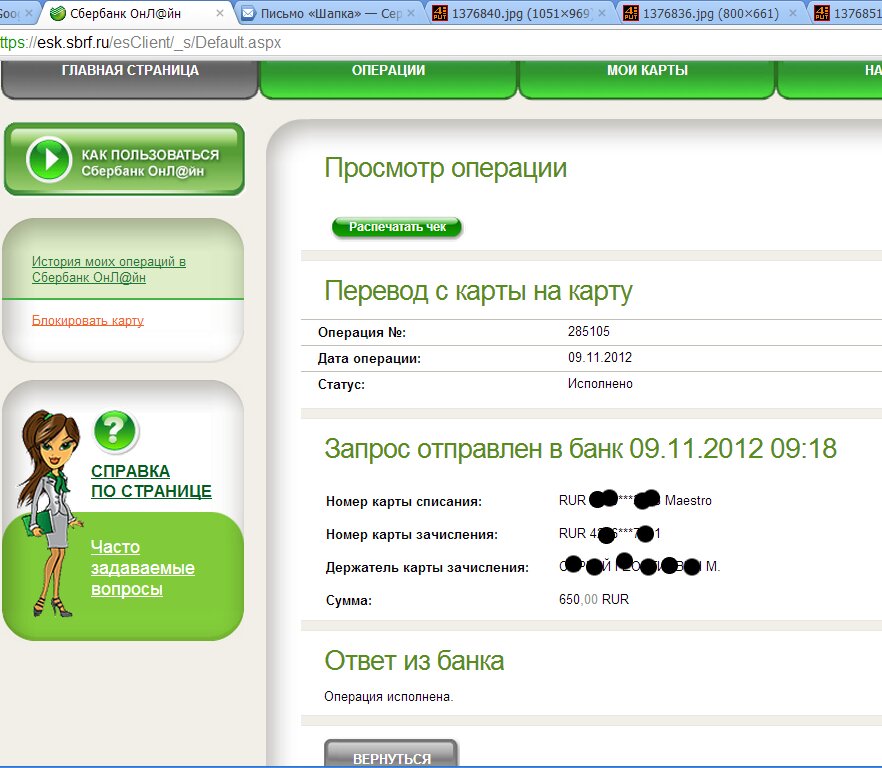Close the 1376840.jpg browser tab
Screen dimensions: 882x768
click(602, 13)
